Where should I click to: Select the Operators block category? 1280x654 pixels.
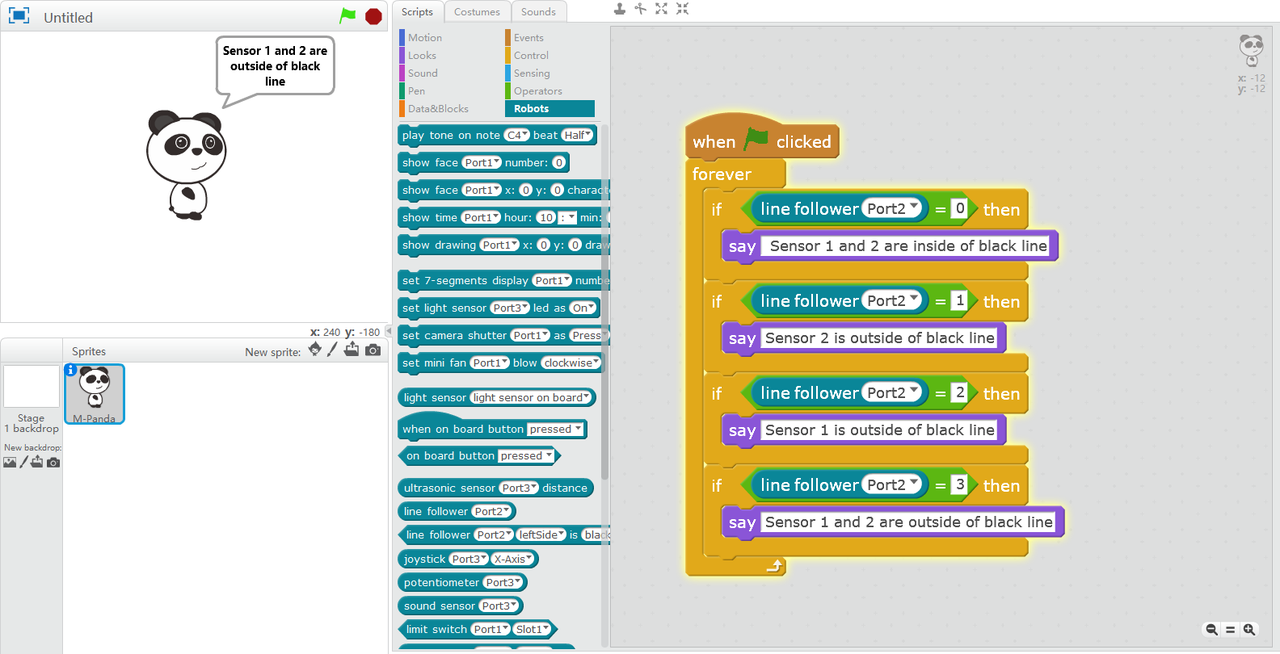[x=537, y=91]
